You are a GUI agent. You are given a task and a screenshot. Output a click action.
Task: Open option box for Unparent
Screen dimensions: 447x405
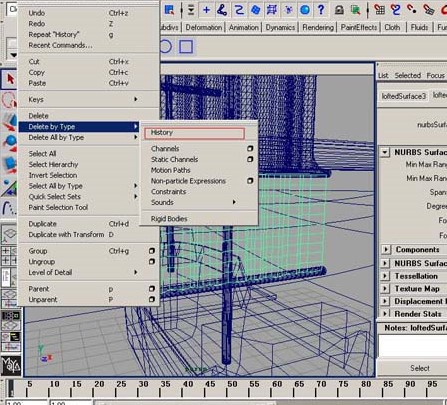point(152,299)
